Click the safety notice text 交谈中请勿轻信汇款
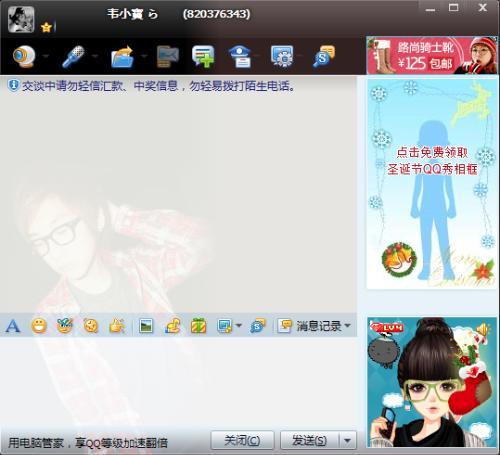The image size is (500, 455). click(159, 86)
